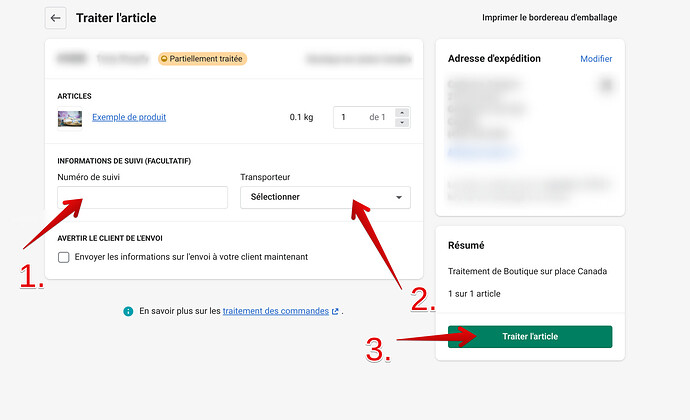690x420 pixels.
Task: Open the Exemple de produit link
Action: tap(129, 117)
